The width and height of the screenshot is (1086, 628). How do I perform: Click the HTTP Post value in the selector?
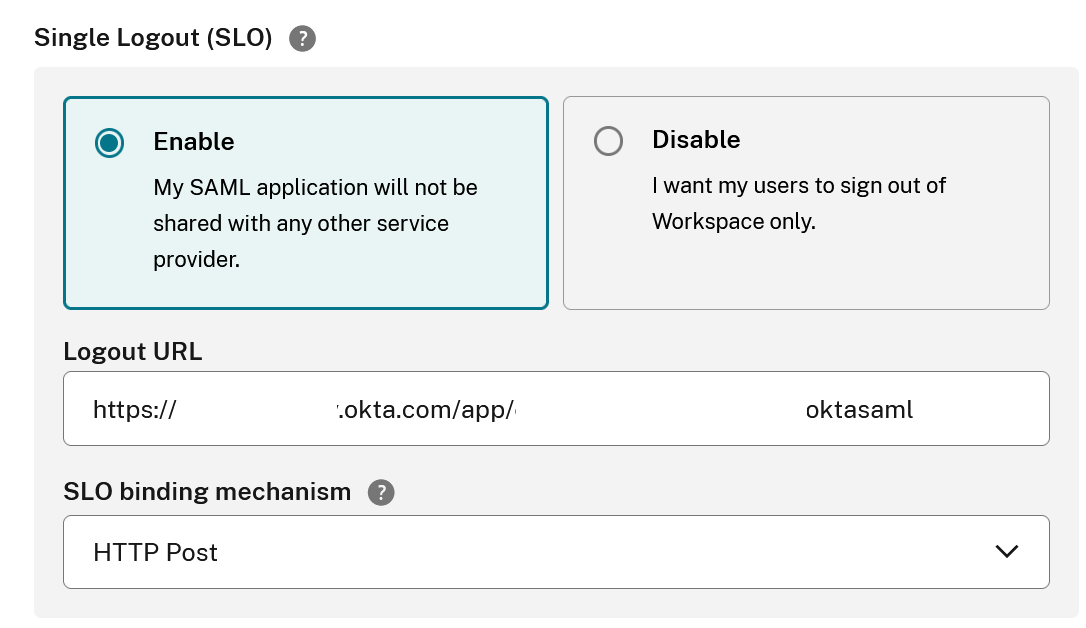[153, 551]
